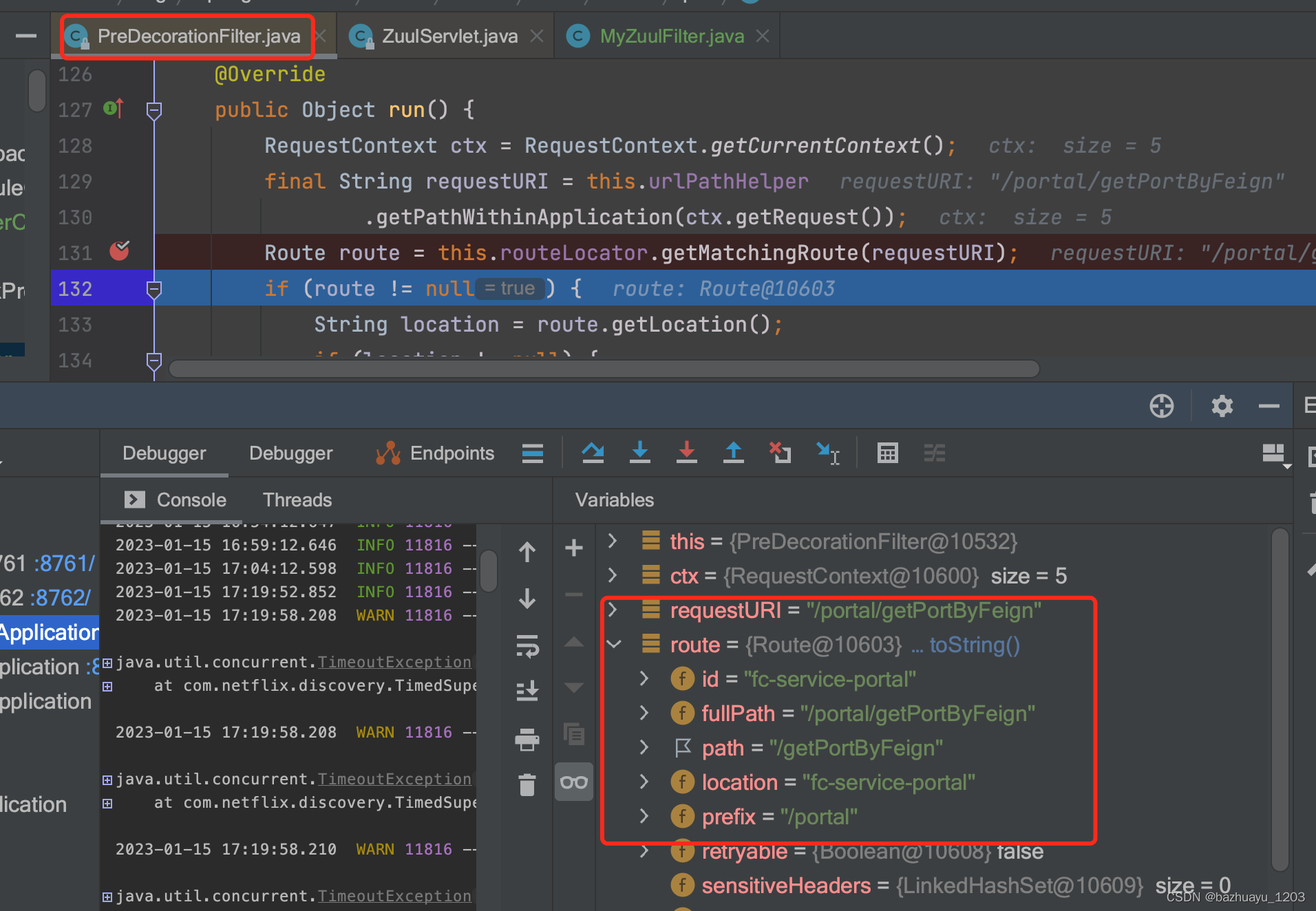Click Clear All trash icon in console
Image resolution: width=1316 pixels, height=911 pixels.
[527, 784]
